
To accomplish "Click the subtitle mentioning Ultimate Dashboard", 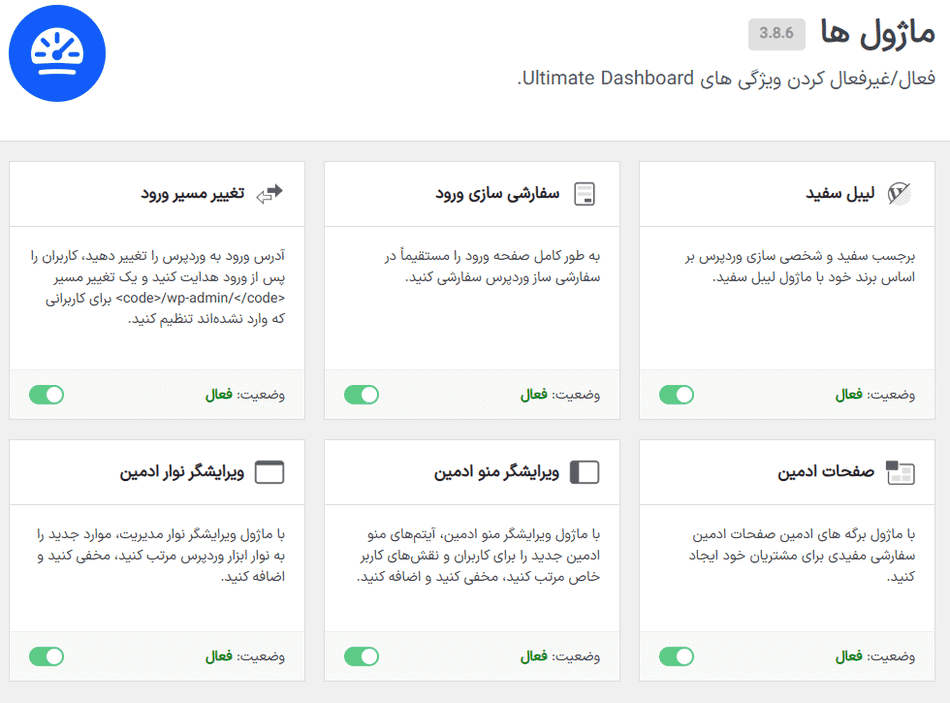I will coord(726,79).
